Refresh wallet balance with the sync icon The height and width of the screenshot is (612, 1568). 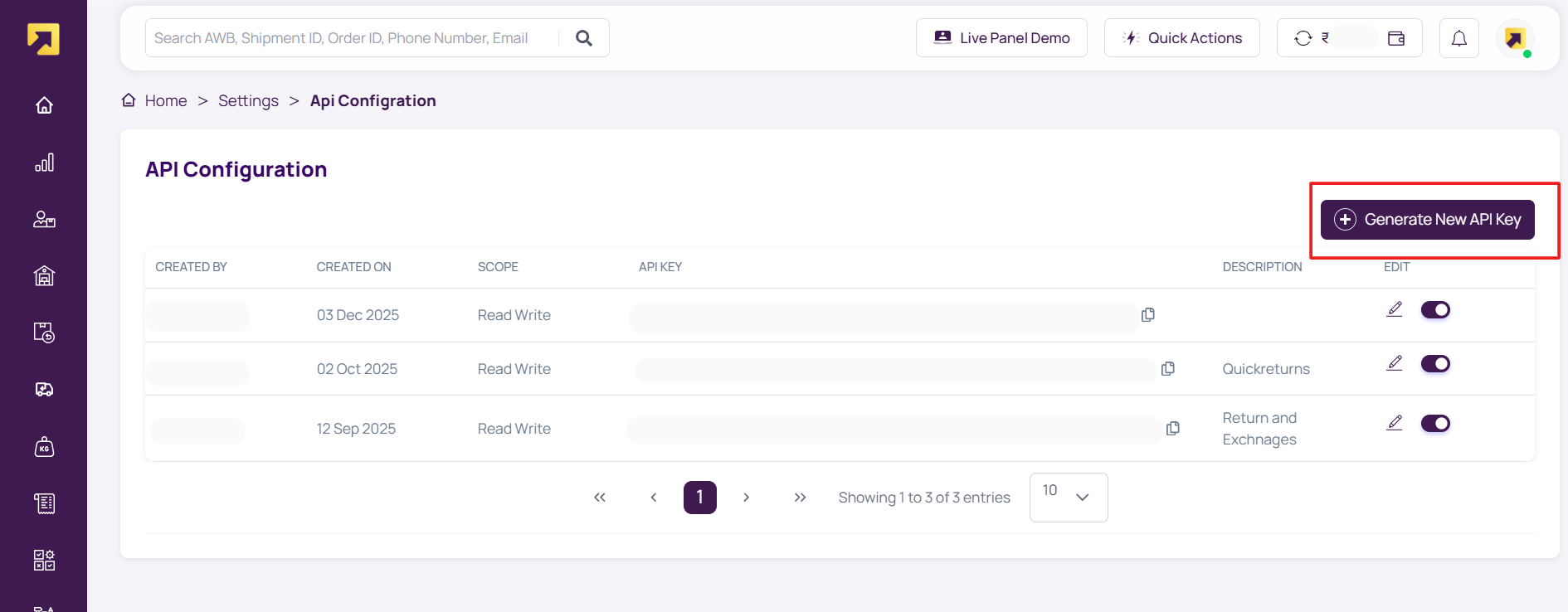click(x=1303, y=38)
